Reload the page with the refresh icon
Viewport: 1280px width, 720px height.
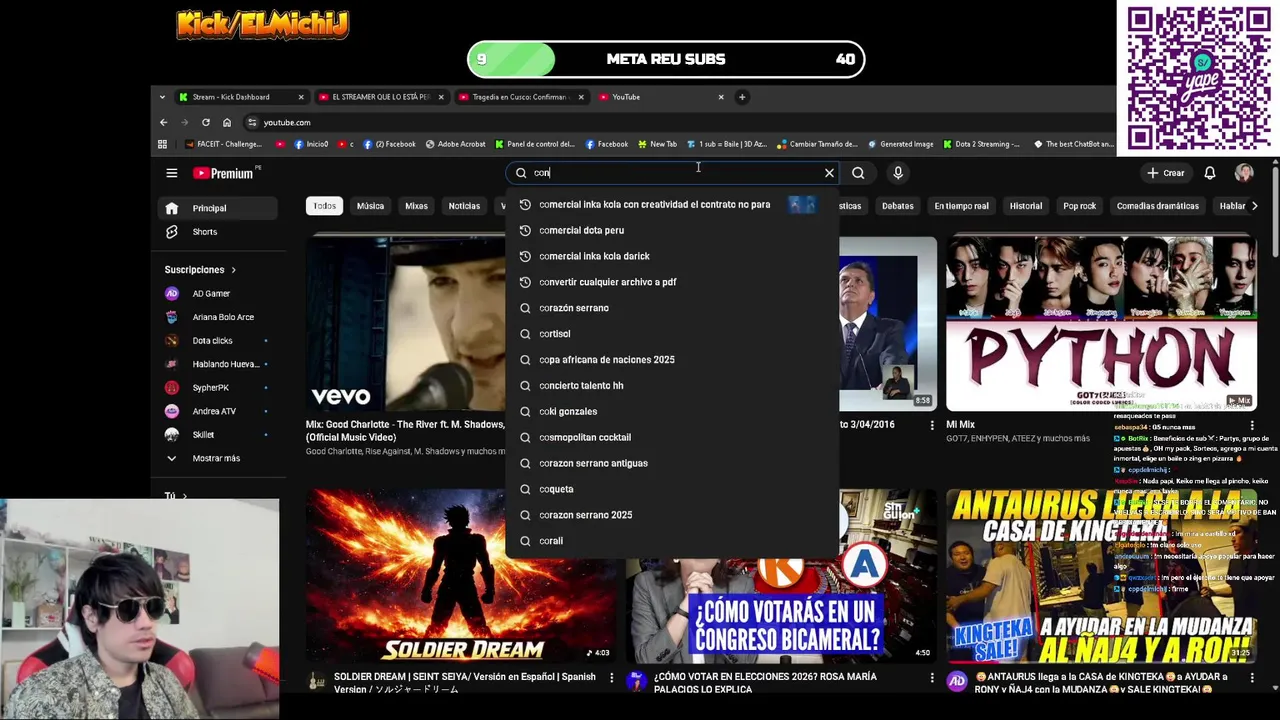(x=206, y=122)
